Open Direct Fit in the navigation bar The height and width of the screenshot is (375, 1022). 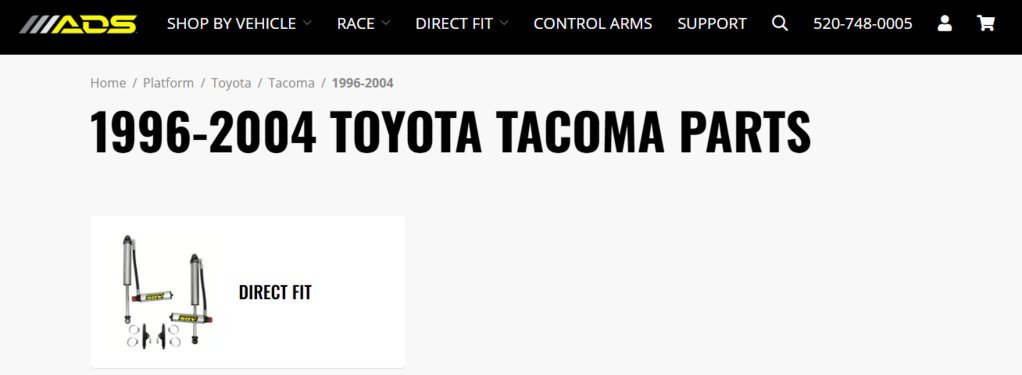(454, 23)
